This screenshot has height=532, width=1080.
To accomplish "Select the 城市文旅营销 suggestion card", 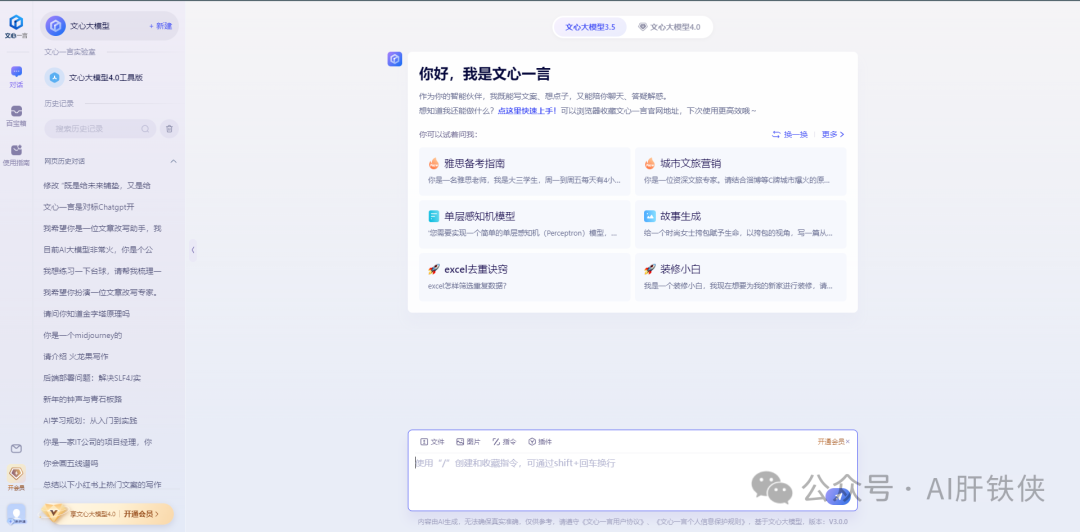I will coord(740,171).
